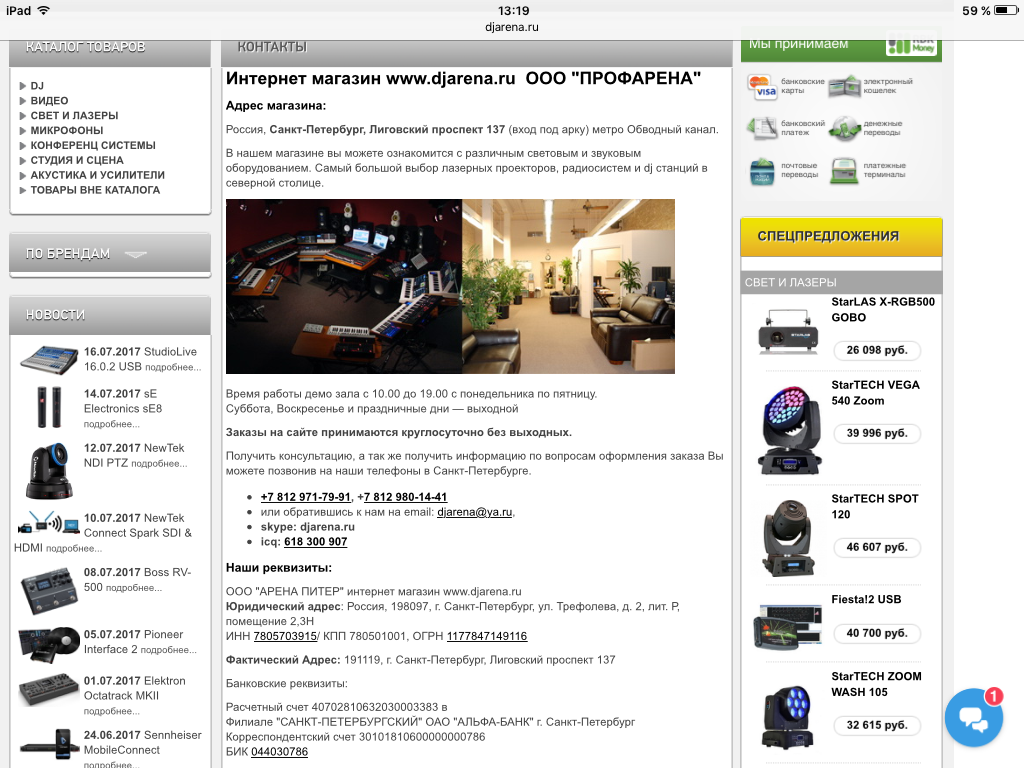This screenshot has height=768, width=1024.
Task: Click the postal transfers payment icon
Action: pyautogui.click(x=763, y=172)
